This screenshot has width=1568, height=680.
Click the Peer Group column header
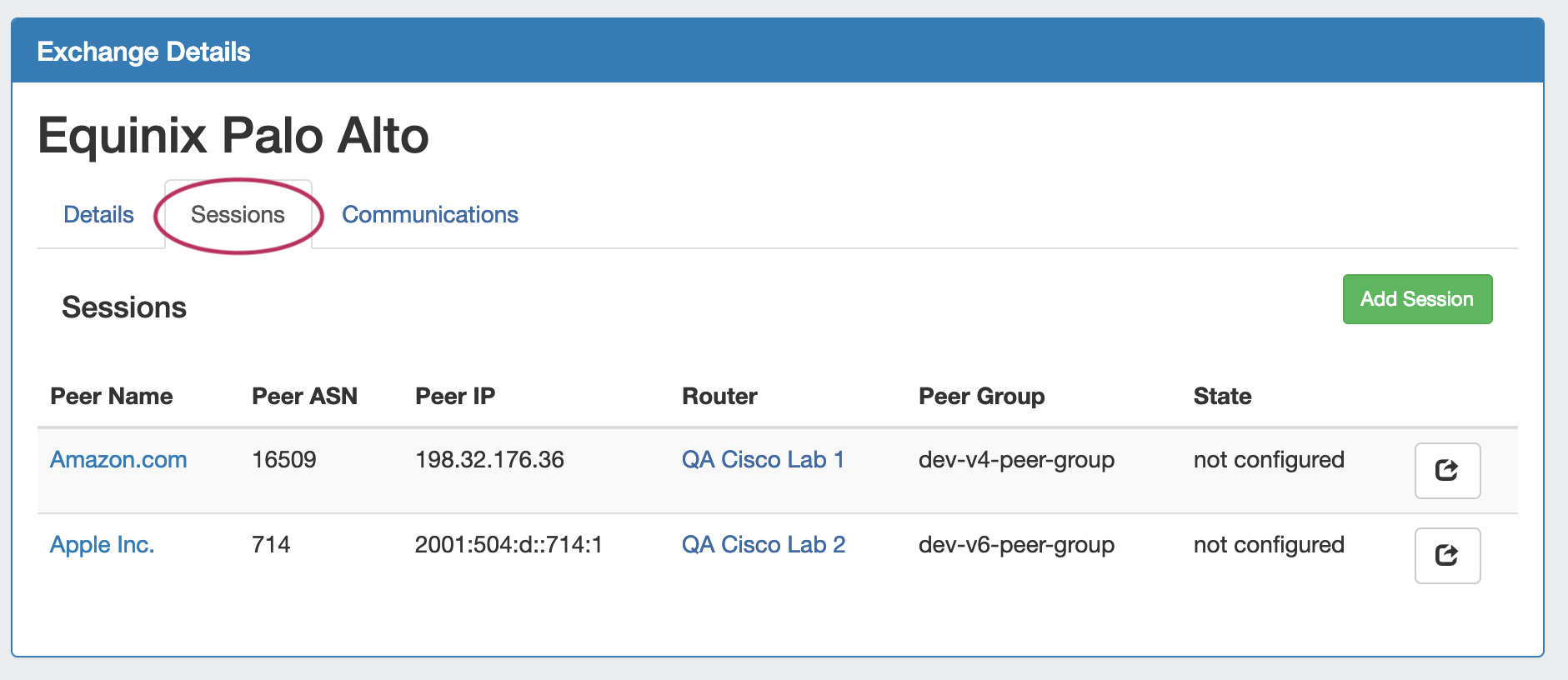point(981,397)
